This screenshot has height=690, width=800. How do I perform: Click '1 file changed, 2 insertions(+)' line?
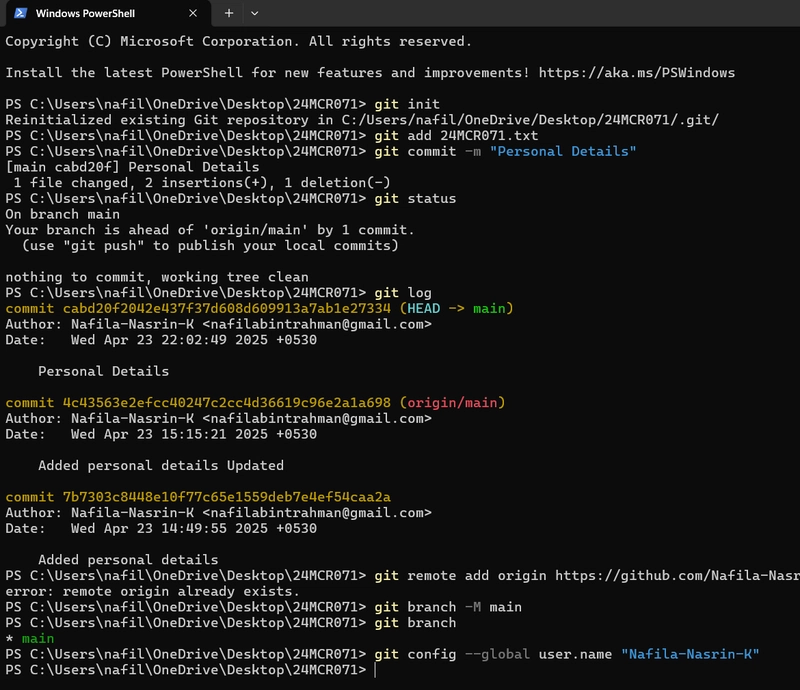point(202,183)
